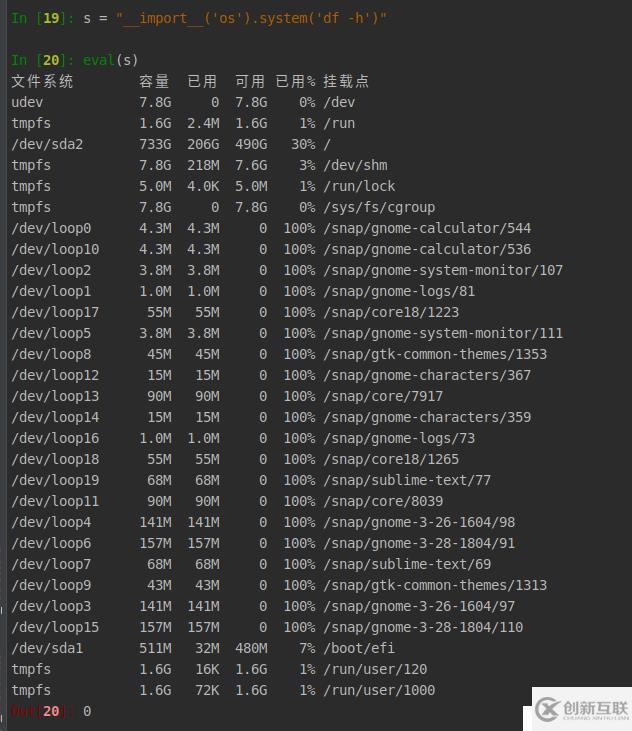
Task: Click the /dev/loop13 device name
Action: [55, 396]
